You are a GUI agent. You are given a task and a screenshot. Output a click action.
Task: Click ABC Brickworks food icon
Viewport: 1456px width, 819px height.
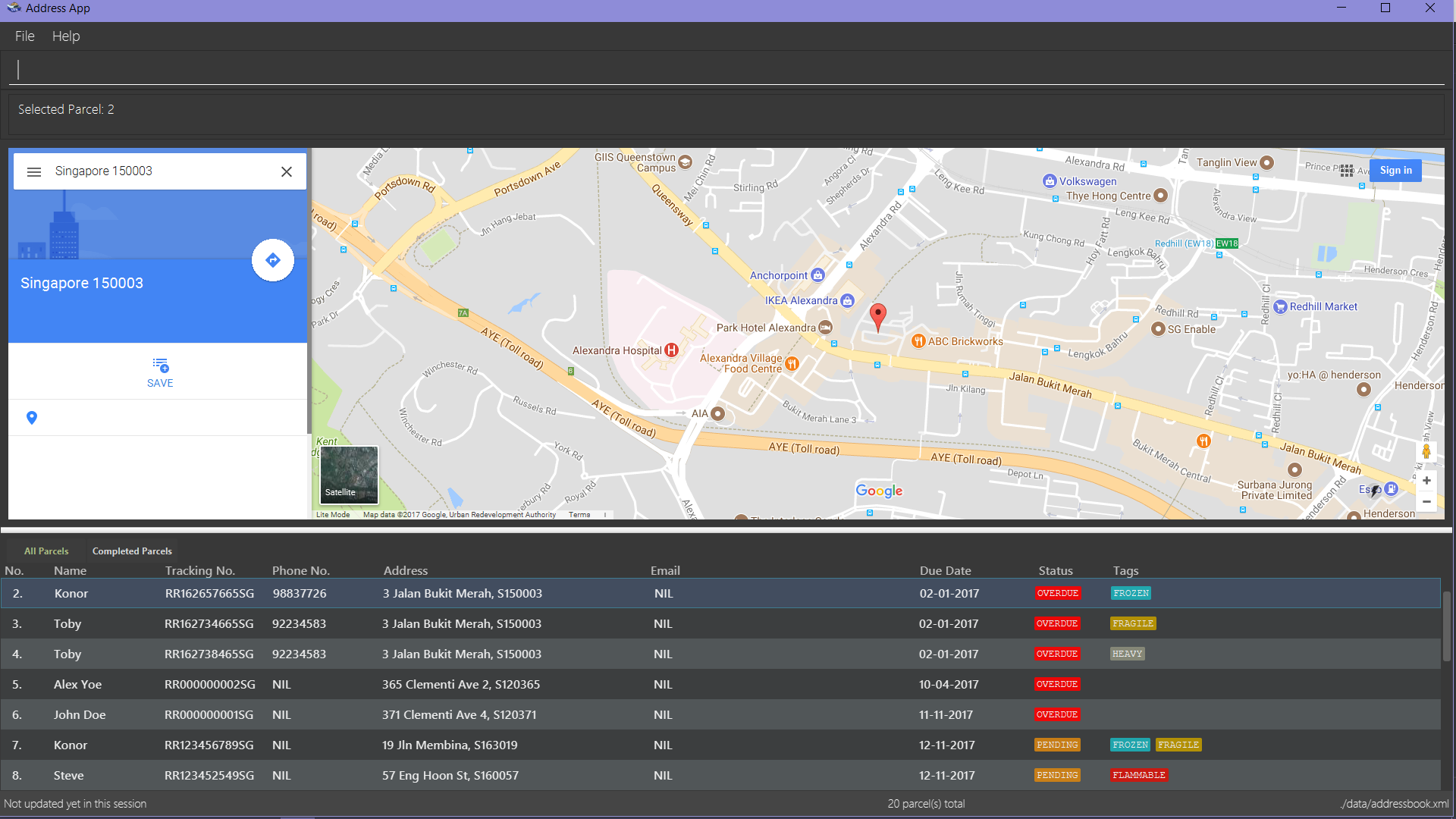918,341
